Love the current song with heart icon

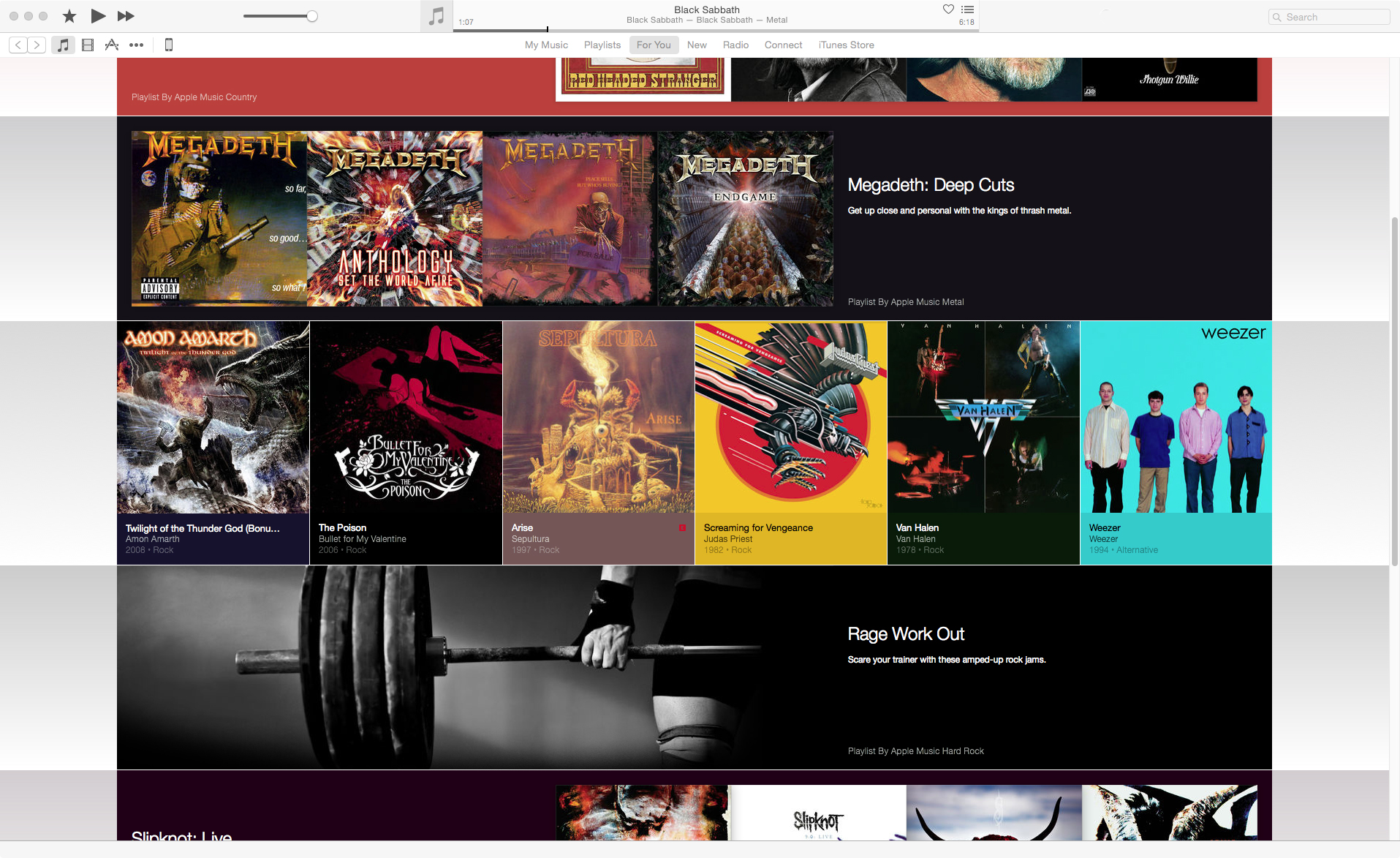(x=948, y=10)
